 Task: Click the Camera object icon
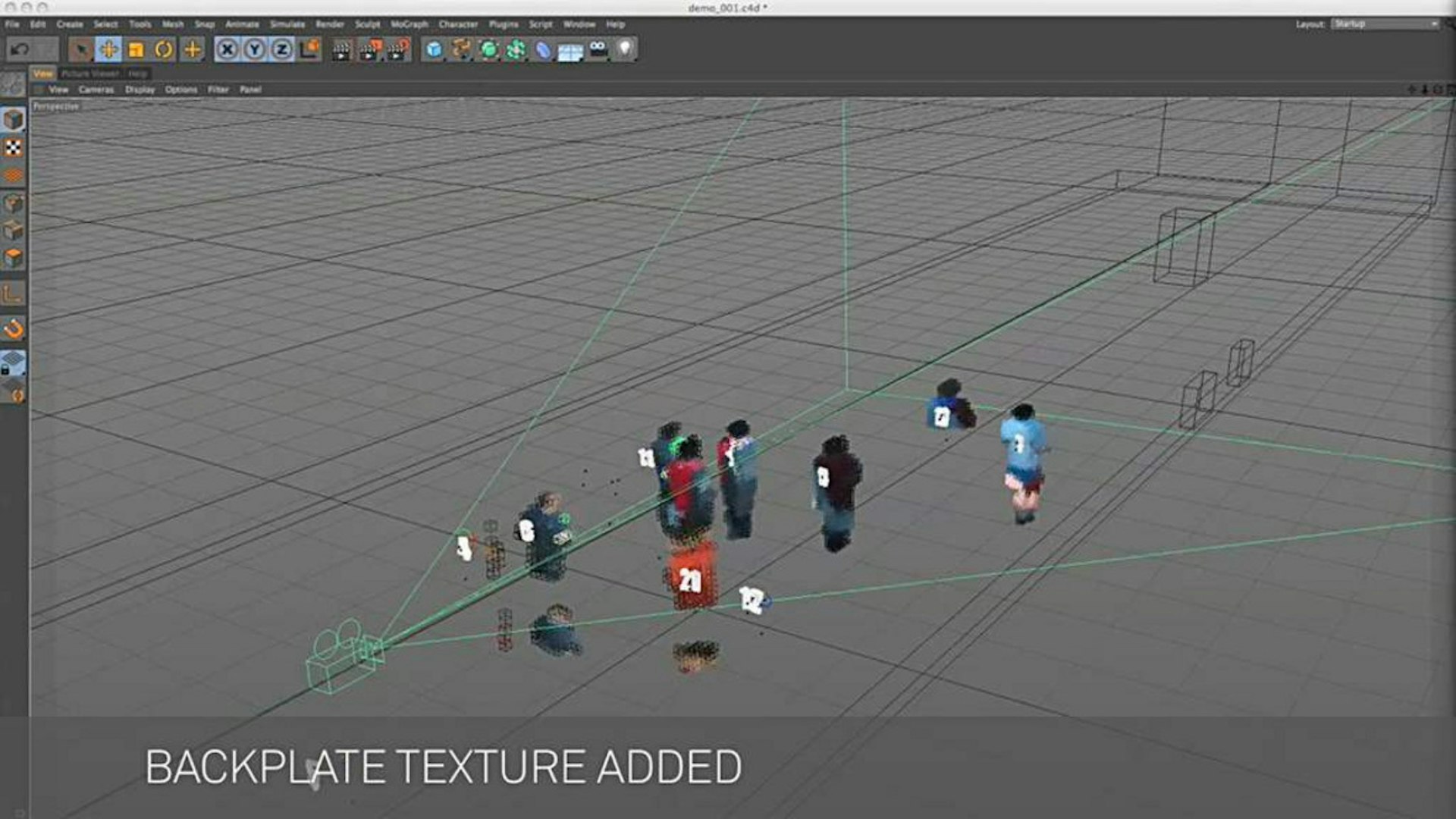point(598,50)
